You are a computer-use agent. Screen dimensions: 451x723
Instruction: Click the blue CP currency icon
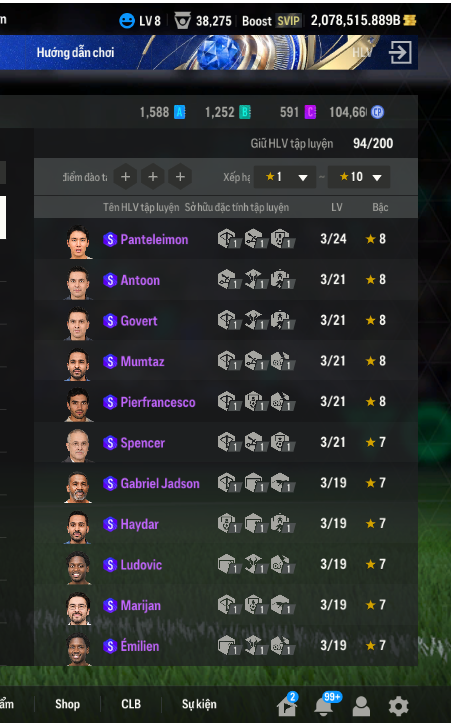point(377,112)
